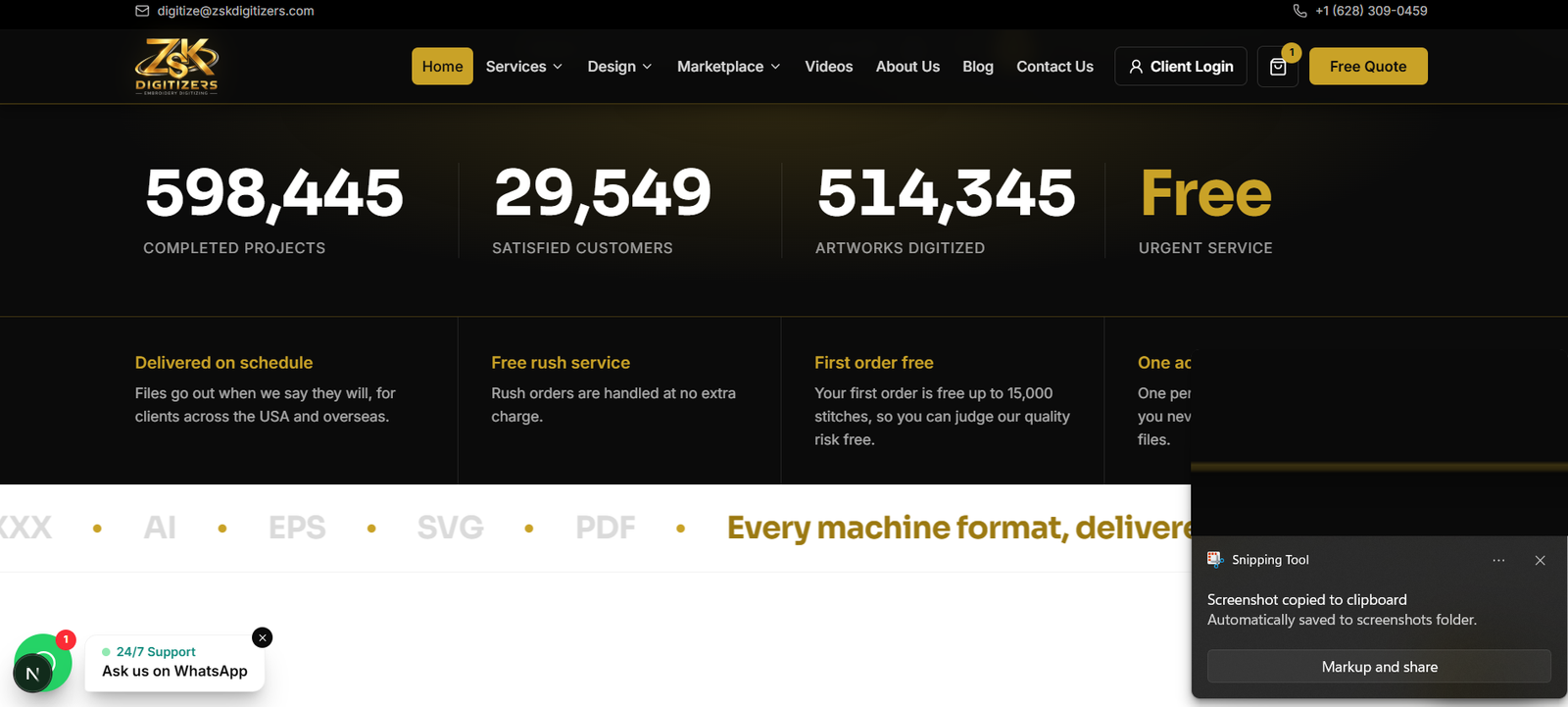Go to the Home menu item

(442, 67)
